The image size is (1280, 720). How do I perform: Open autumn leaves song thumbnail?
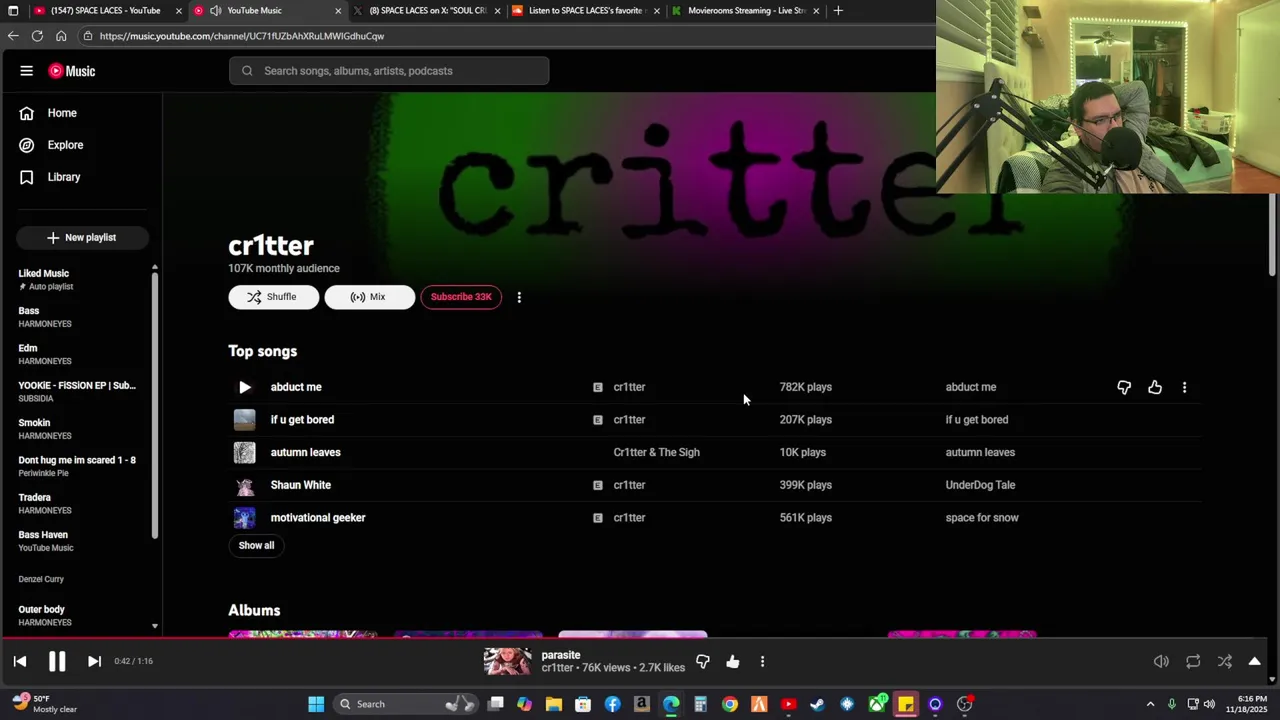click(x=245, y=452)
